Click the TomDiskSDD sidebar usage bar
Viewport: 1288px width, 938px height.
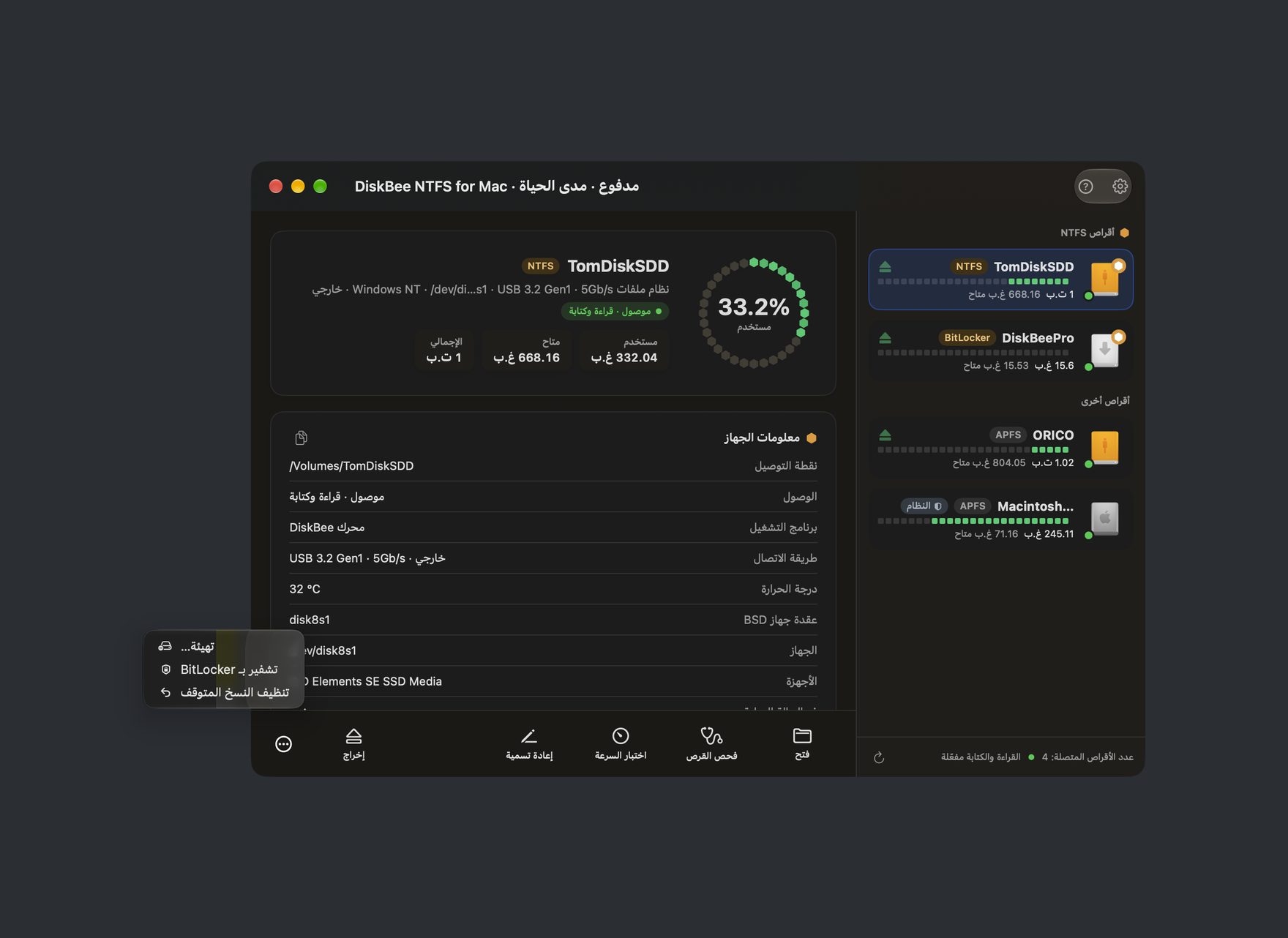pyautogui.click(x=973, y=281)
